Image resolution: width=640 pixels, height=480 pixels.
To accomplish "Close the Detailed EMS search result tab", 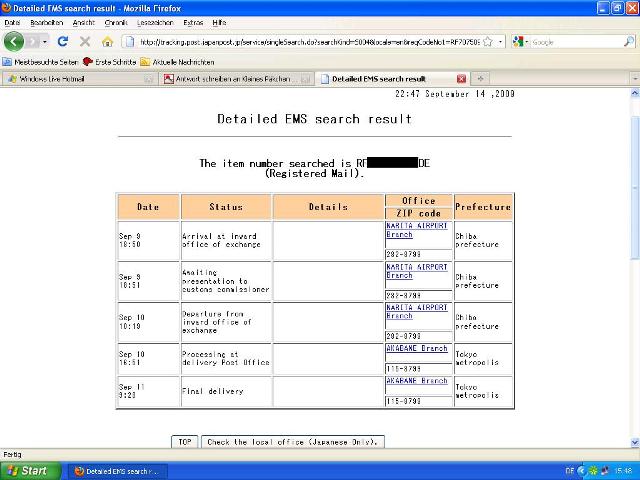I will tap(461, 78).
